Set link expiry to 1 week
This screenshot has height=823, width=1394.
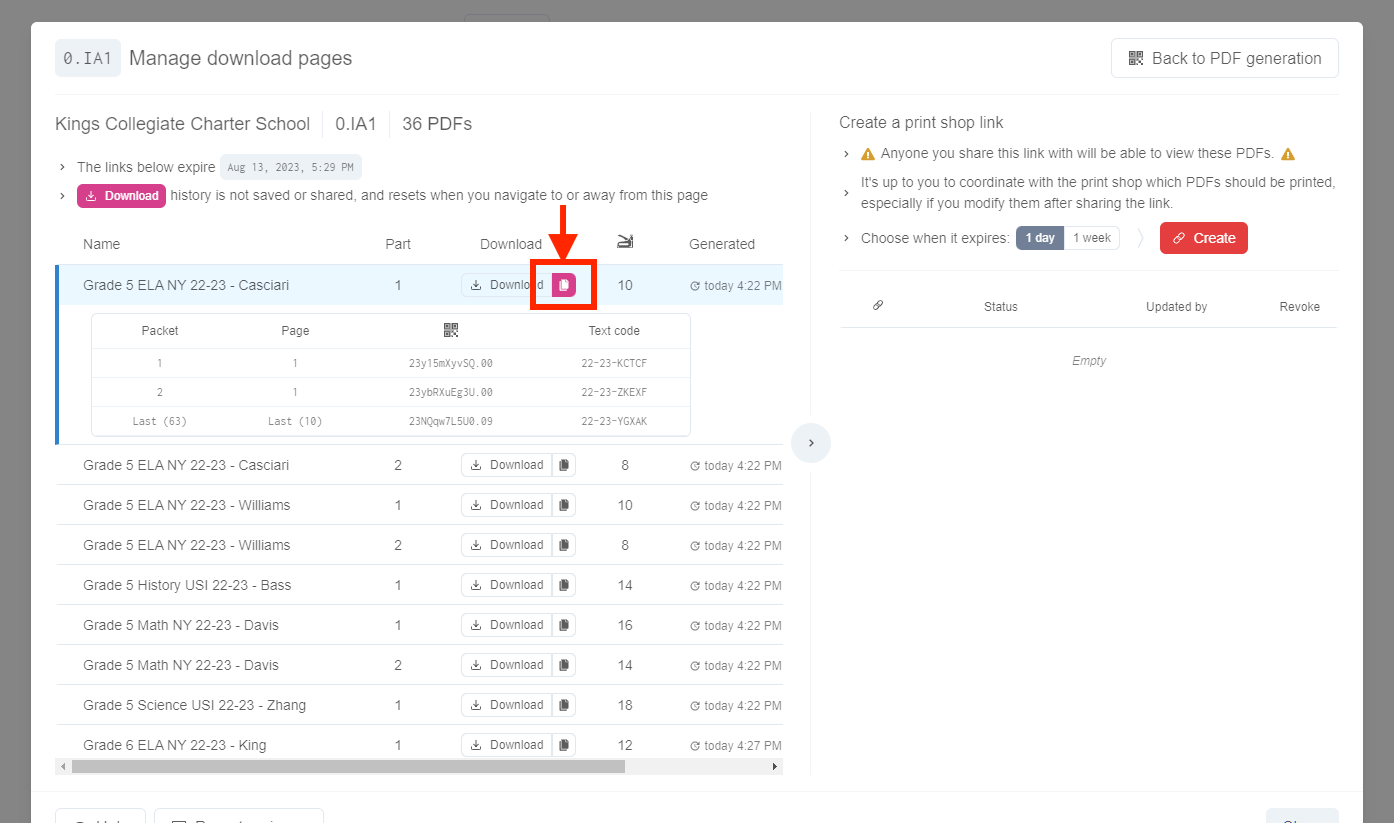point(1092,238)
